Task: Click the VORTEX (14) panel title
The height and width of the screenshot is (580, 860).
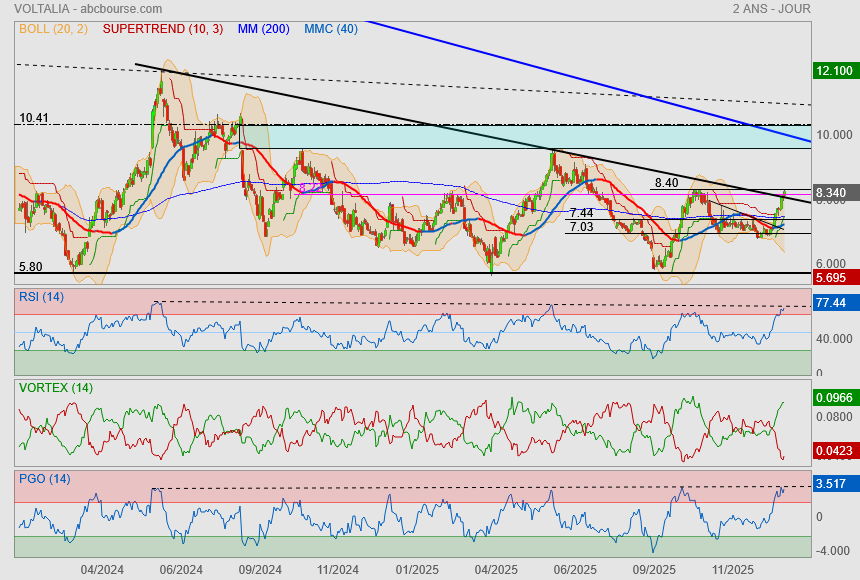Action: (x=55, y=387)
